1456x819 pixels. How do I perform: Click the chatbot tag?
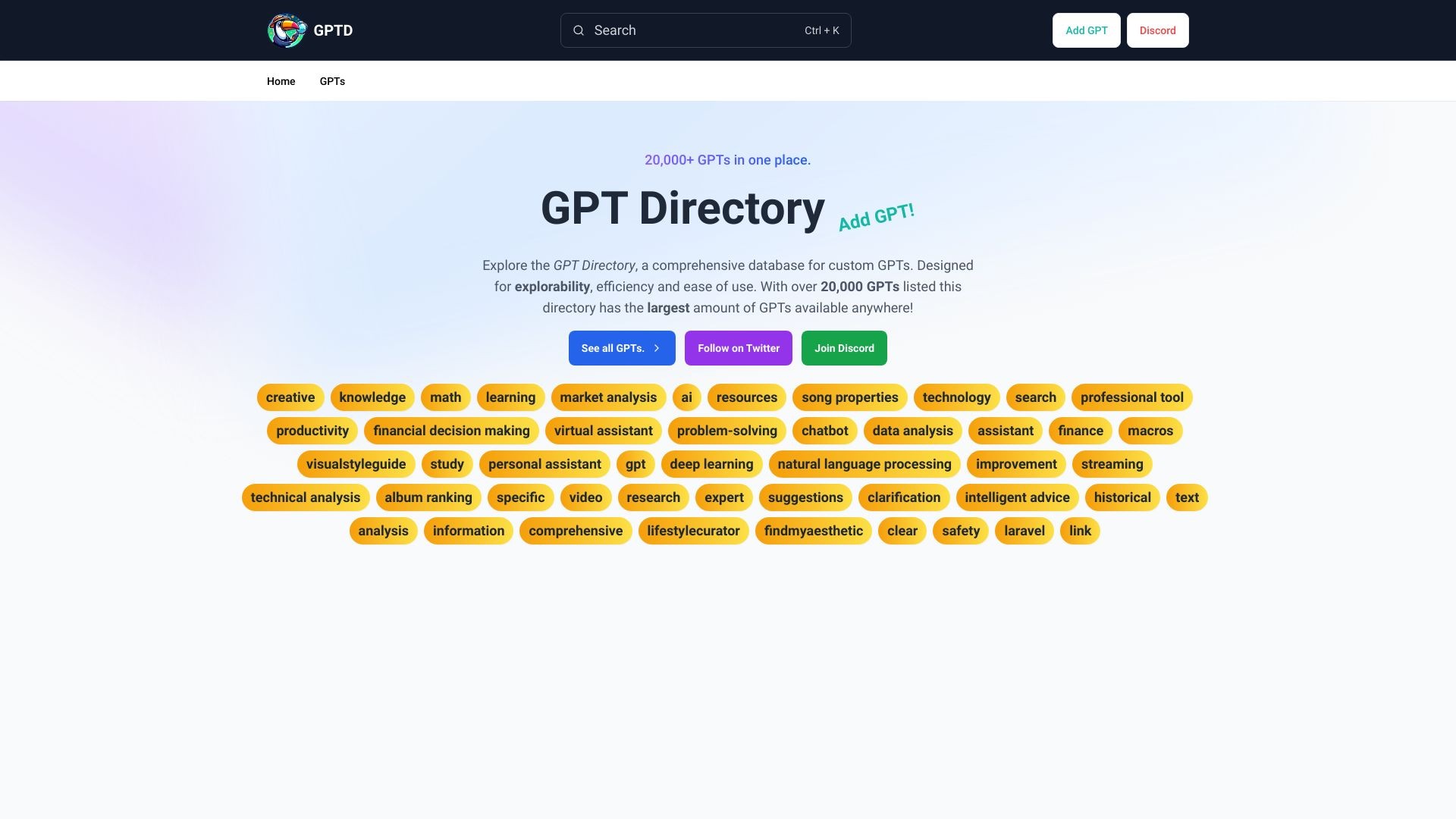[x=824, y=431]
